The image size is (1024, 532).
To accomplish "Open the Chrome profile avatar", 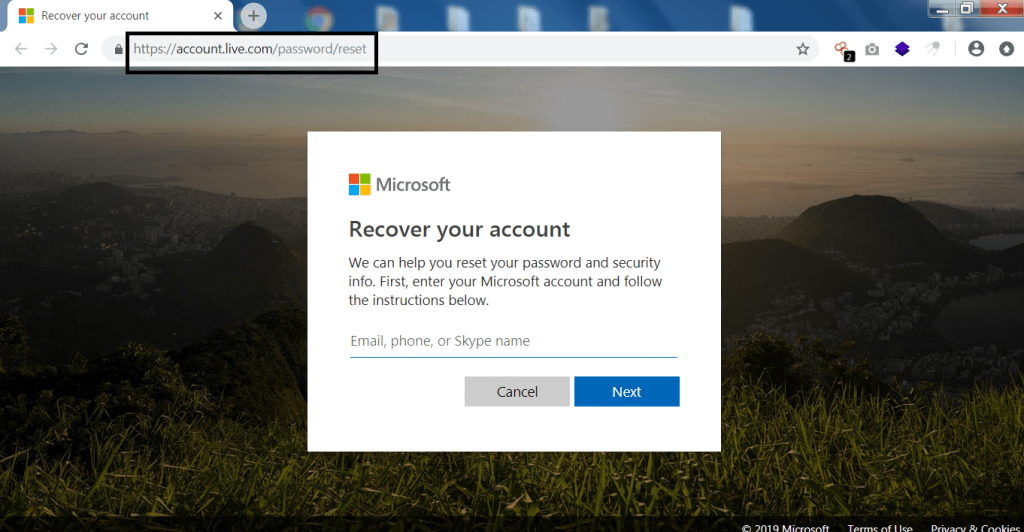I will [x=976, y=49].
